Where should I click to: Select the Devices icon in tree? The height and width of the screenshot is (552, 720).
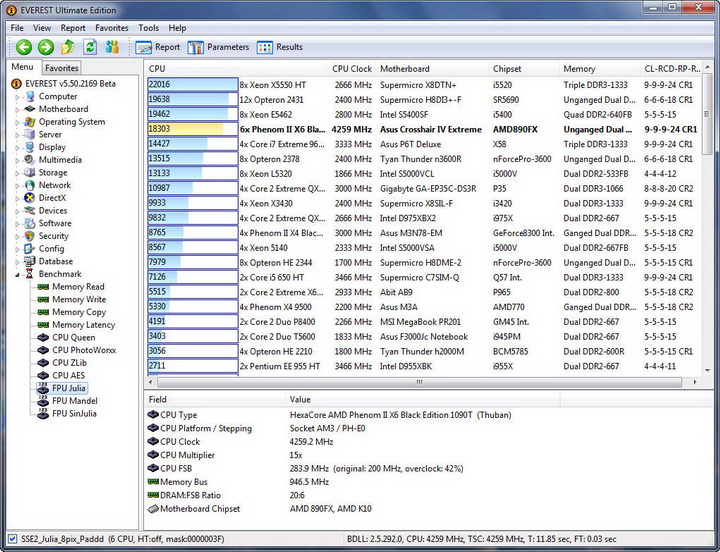point(30,210)
